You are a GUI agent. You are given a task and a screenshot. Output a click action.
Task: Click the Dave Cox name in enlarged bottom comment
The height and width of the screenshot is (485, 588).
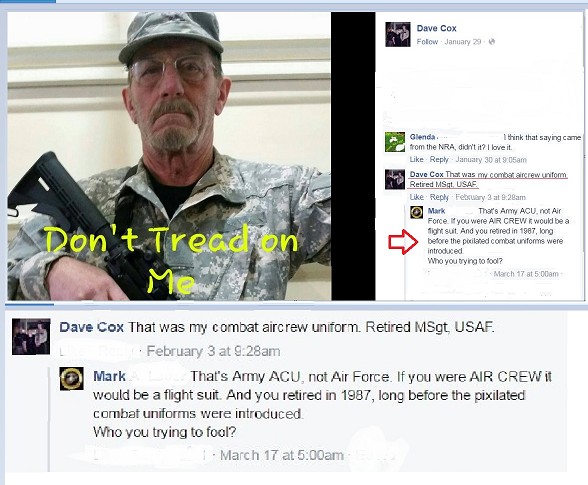(92, 327)
